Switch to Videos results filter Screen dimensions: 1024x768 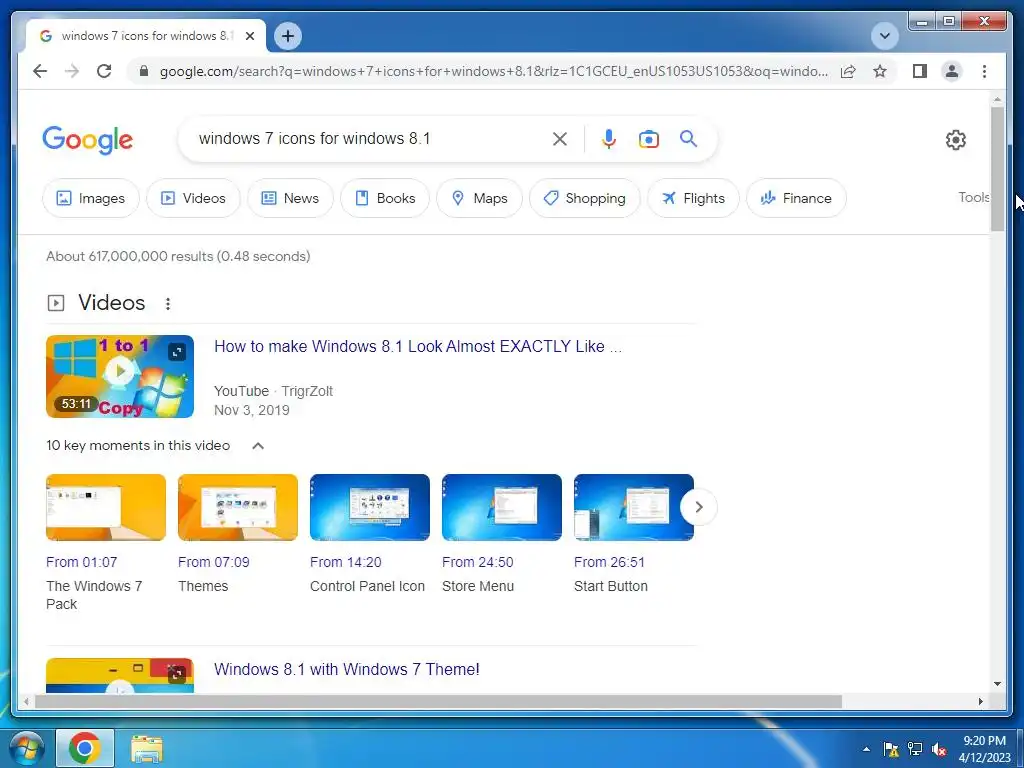pos(193,198)
